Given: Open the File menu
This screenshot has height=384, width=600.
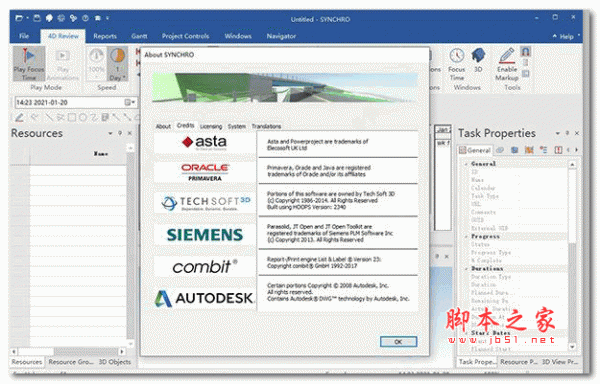Looking at the screenshot, I should click(24, 36).
